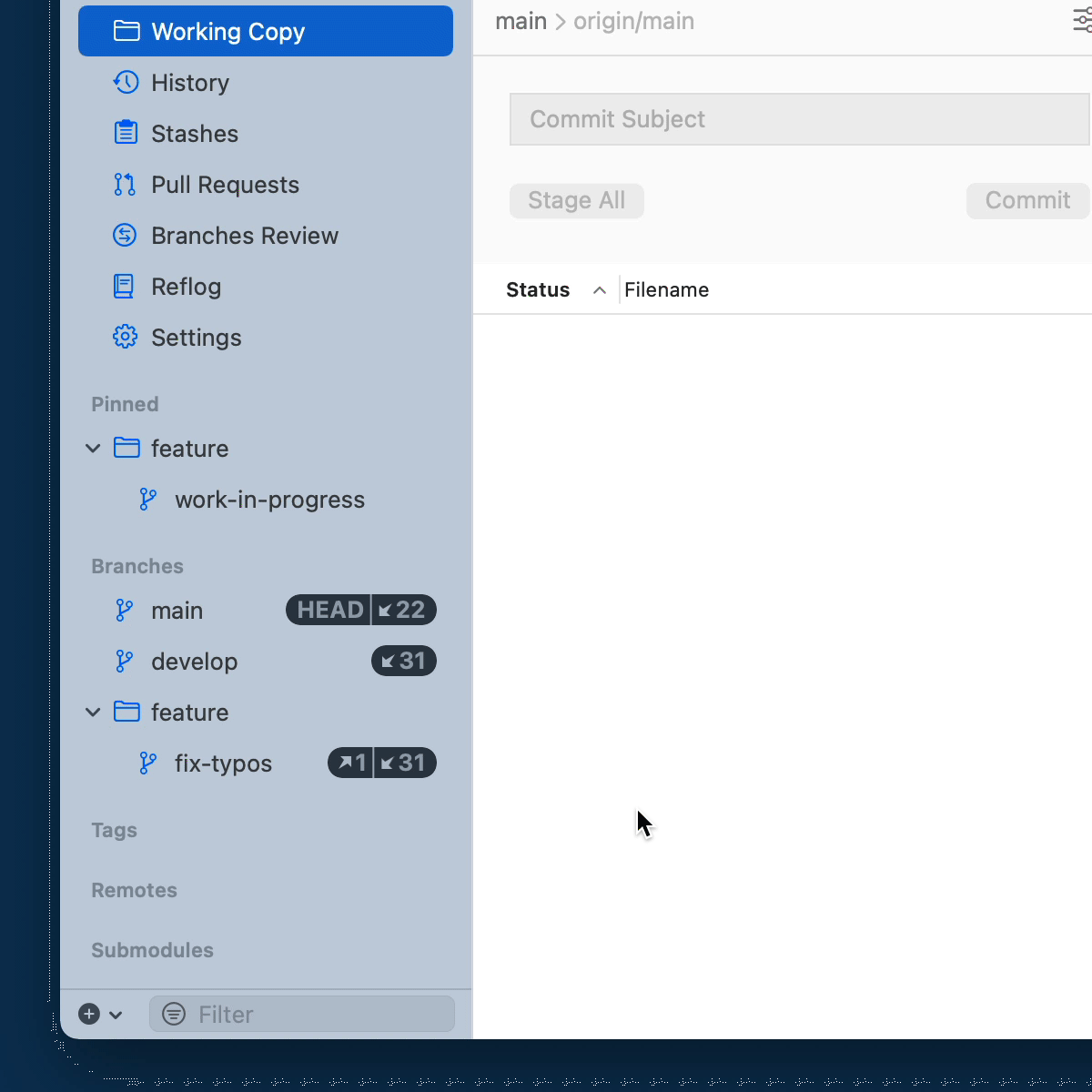Collapse the feature folder under Branches

93,713
